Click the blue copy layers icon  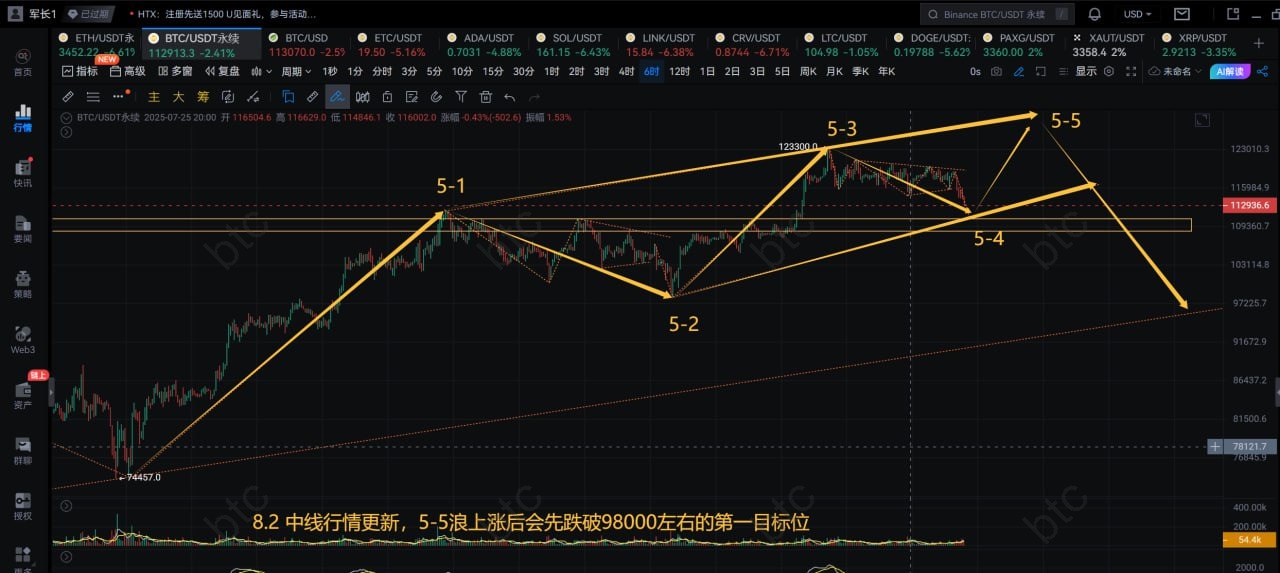tap(288, 96)
